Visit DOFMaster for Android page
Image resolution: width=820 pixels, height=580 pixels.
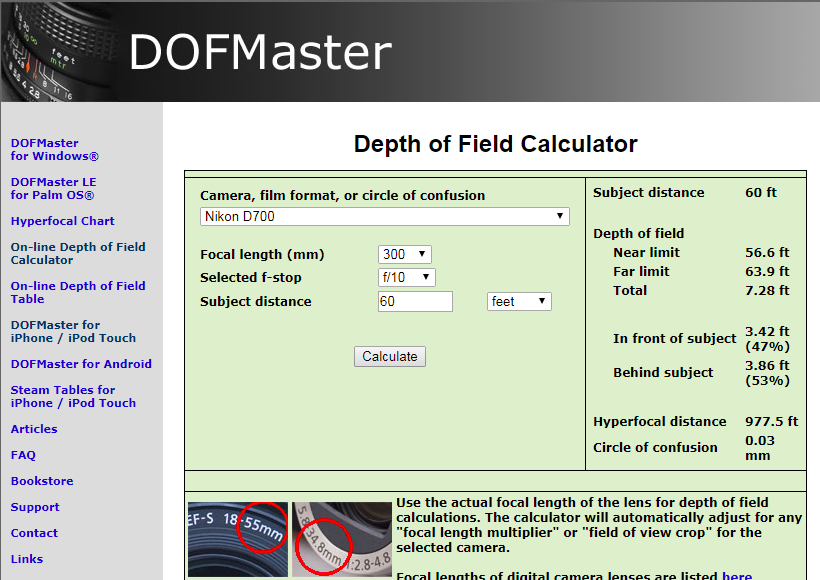81,364
